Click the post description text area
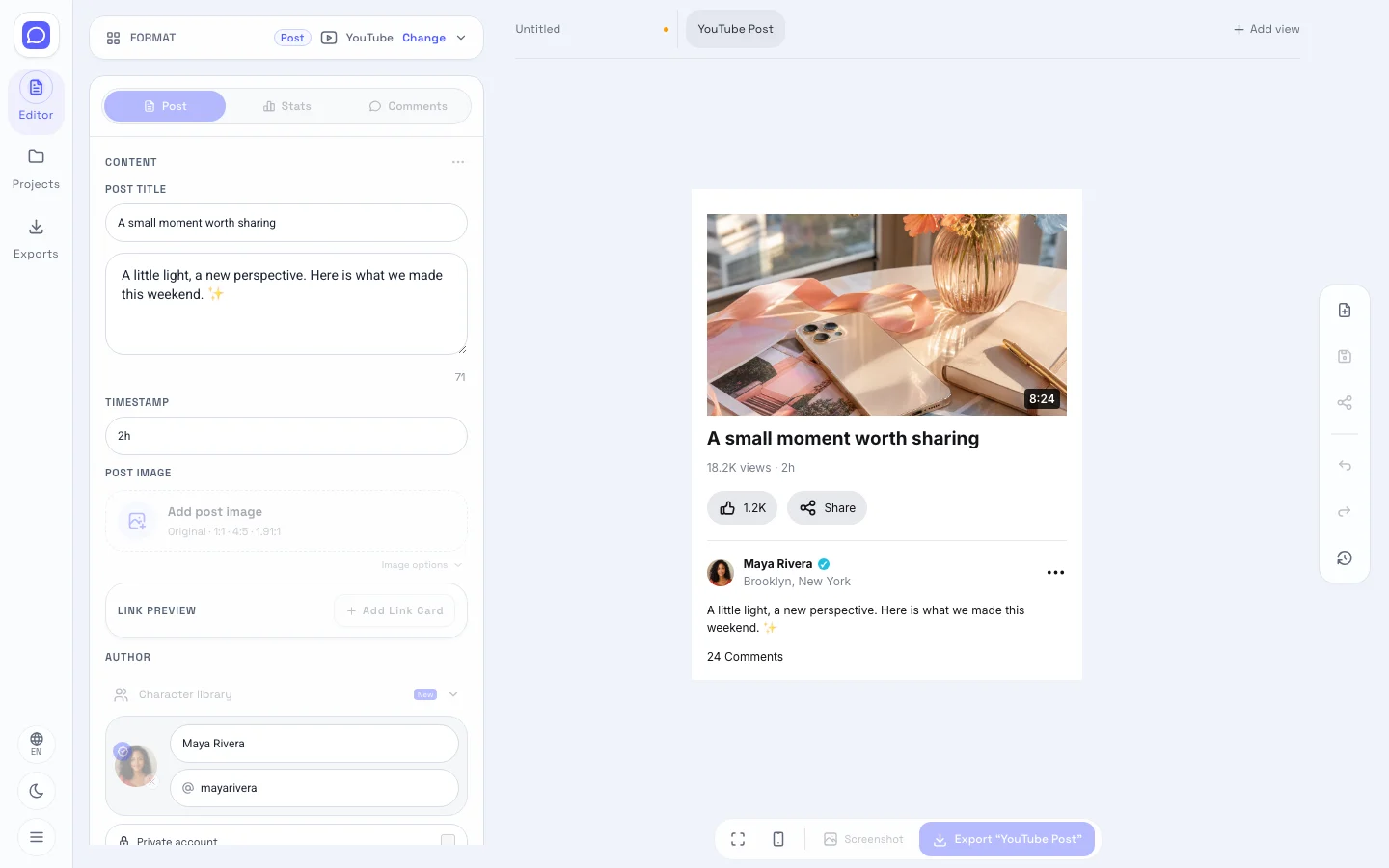 click(286, 304)
